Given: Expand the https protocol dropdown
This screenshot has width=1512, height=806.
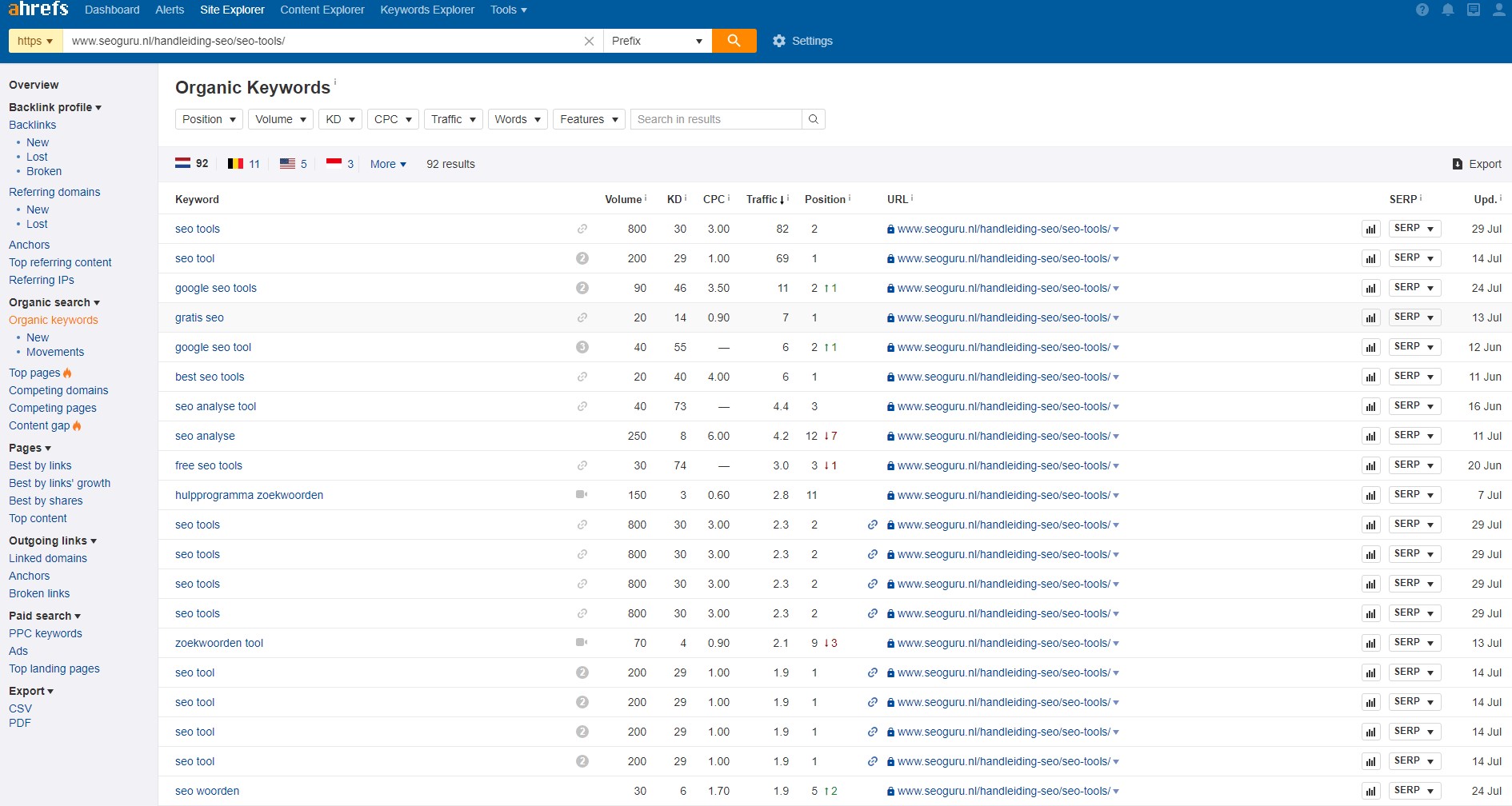Looking at the screenshot, I should point(35,41).
